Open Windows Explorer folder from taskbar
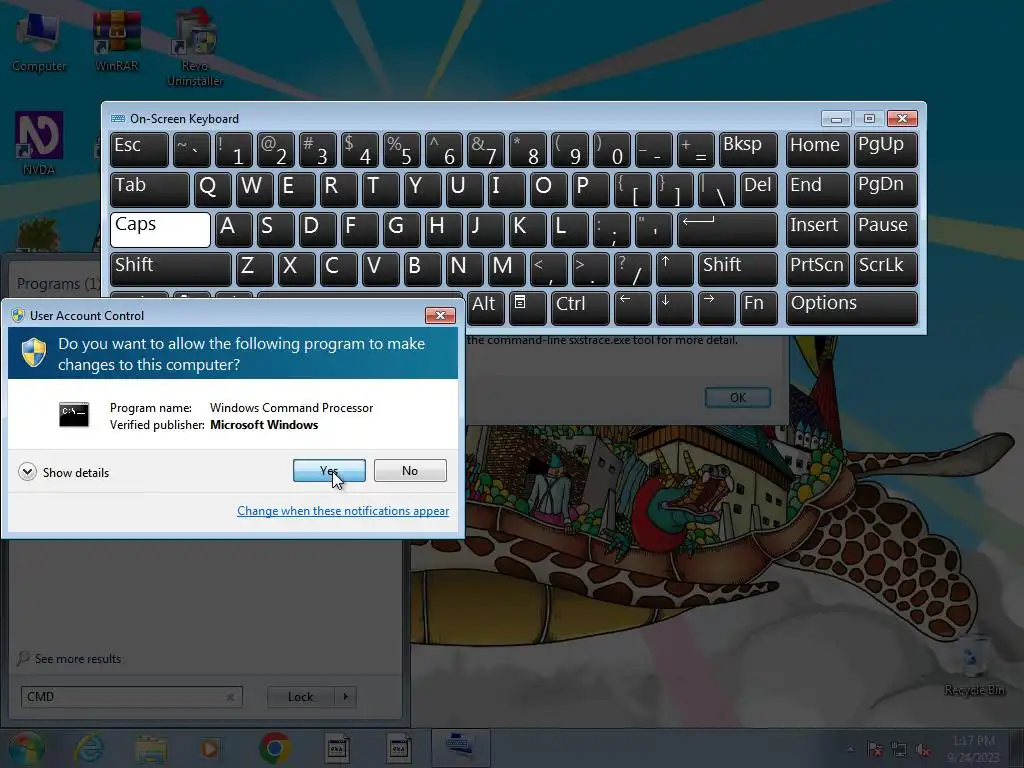The height and width of the screenshot is (768, 1024). [x=151, y=748]
